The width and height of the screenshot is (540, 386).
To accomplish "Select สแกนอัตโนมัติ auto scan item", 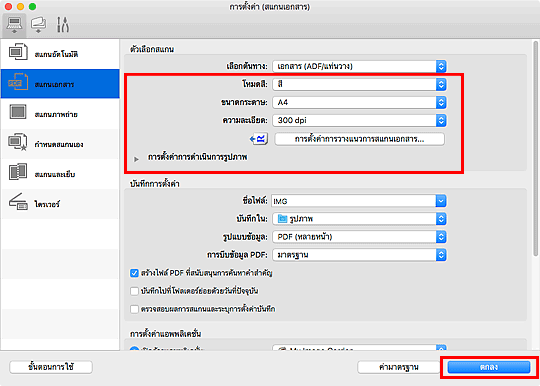I will pyautogui.click(x=60, y=54).
